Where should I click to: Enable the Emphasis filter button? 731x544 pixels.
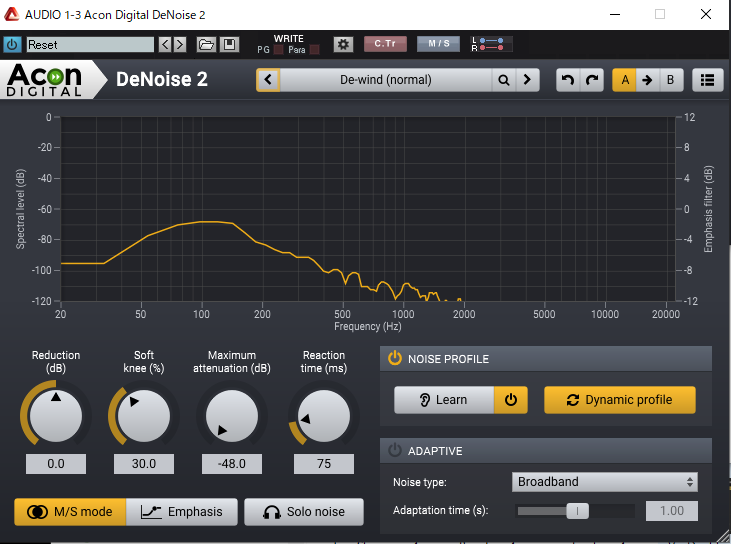coord(182,512)
